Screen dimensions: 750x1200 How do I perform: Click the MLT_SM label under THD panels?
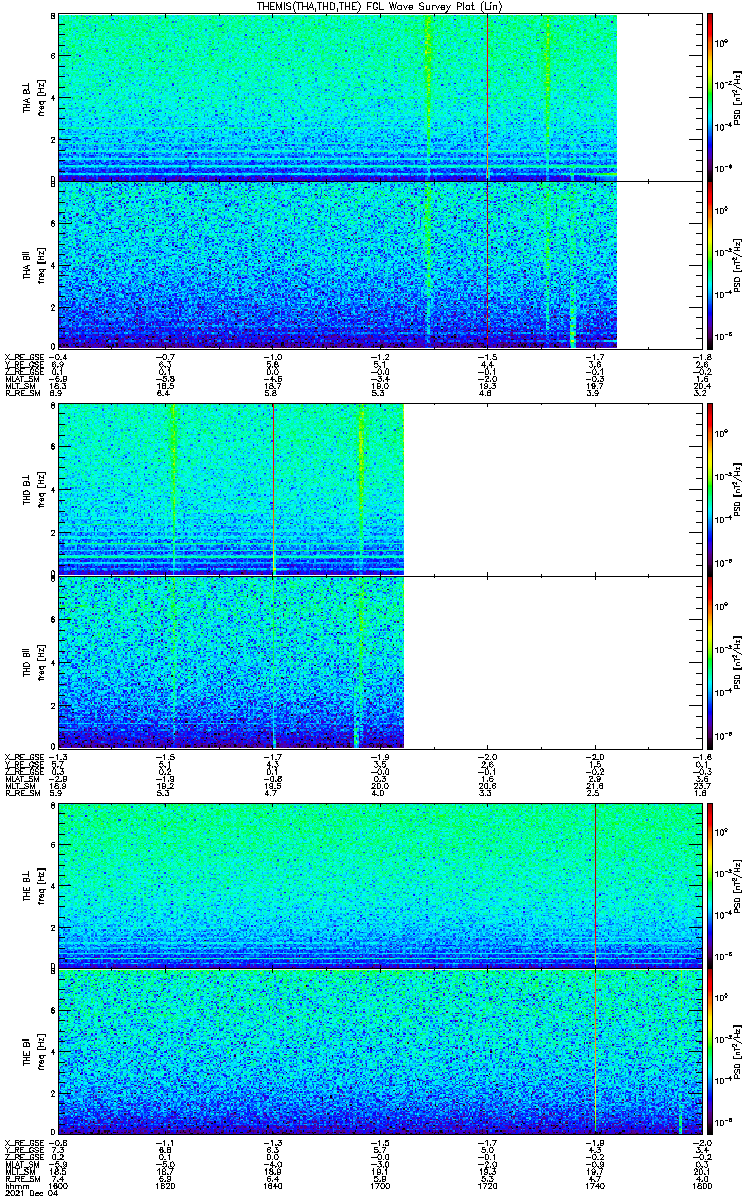19,786
